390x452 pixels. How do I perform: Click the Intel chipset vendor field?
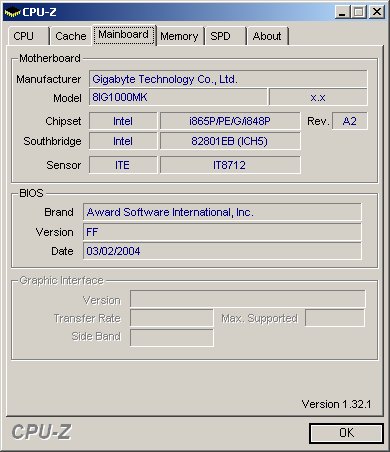click(123, 121)
